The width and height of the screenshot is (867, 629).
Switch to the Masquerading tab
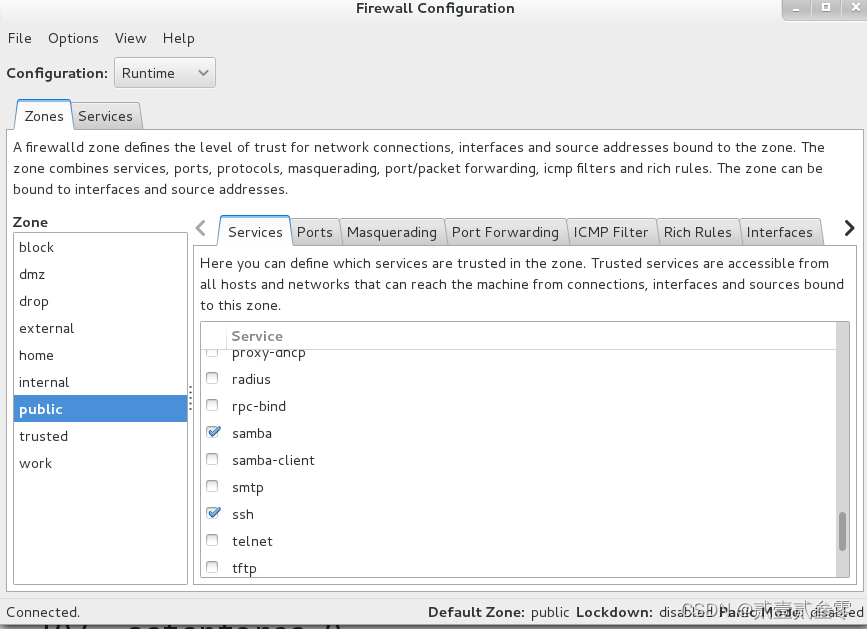pyautogui.click(x=392, y=231)
